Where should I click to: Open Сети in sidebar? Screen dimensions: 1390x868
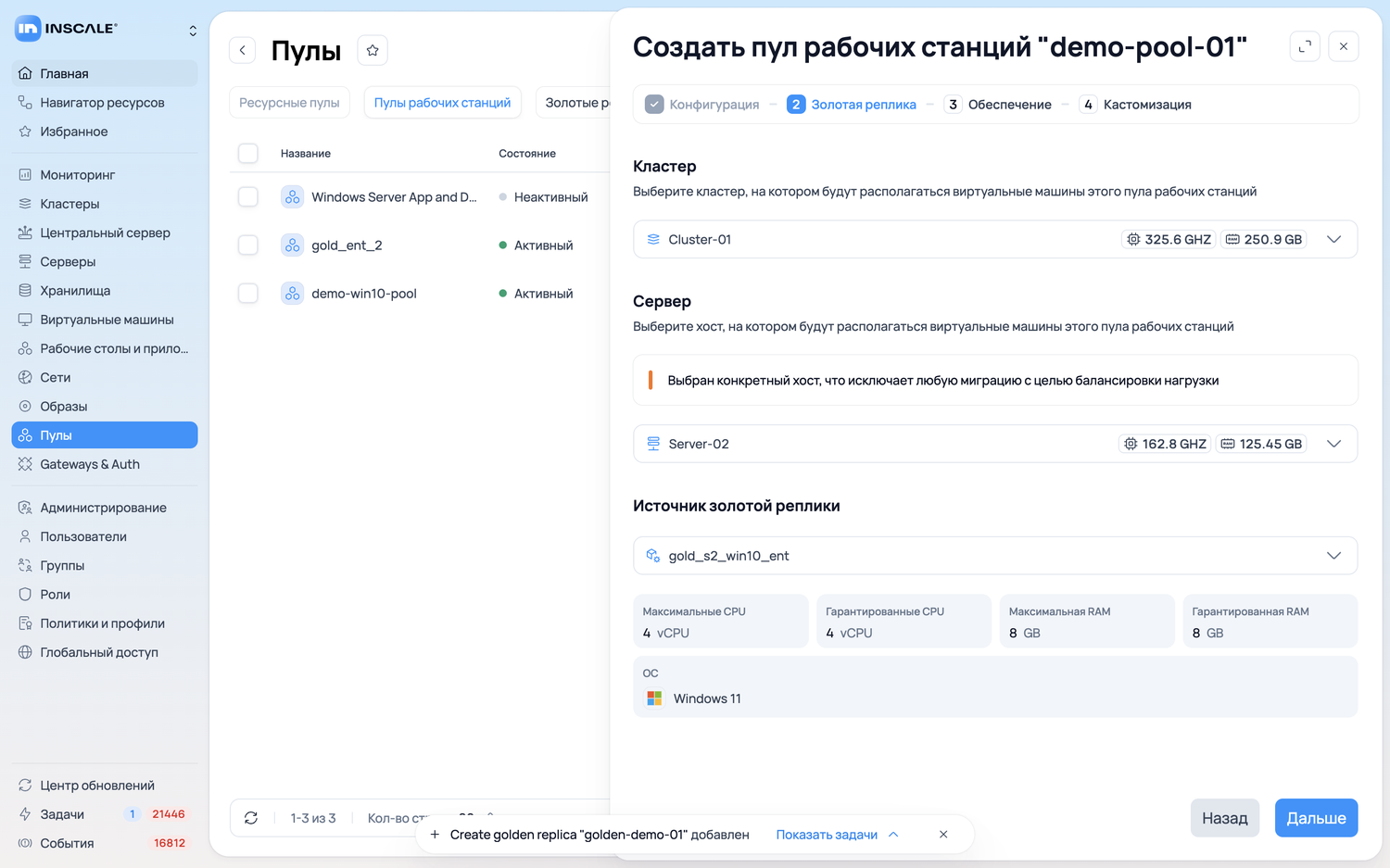[105, 377]
